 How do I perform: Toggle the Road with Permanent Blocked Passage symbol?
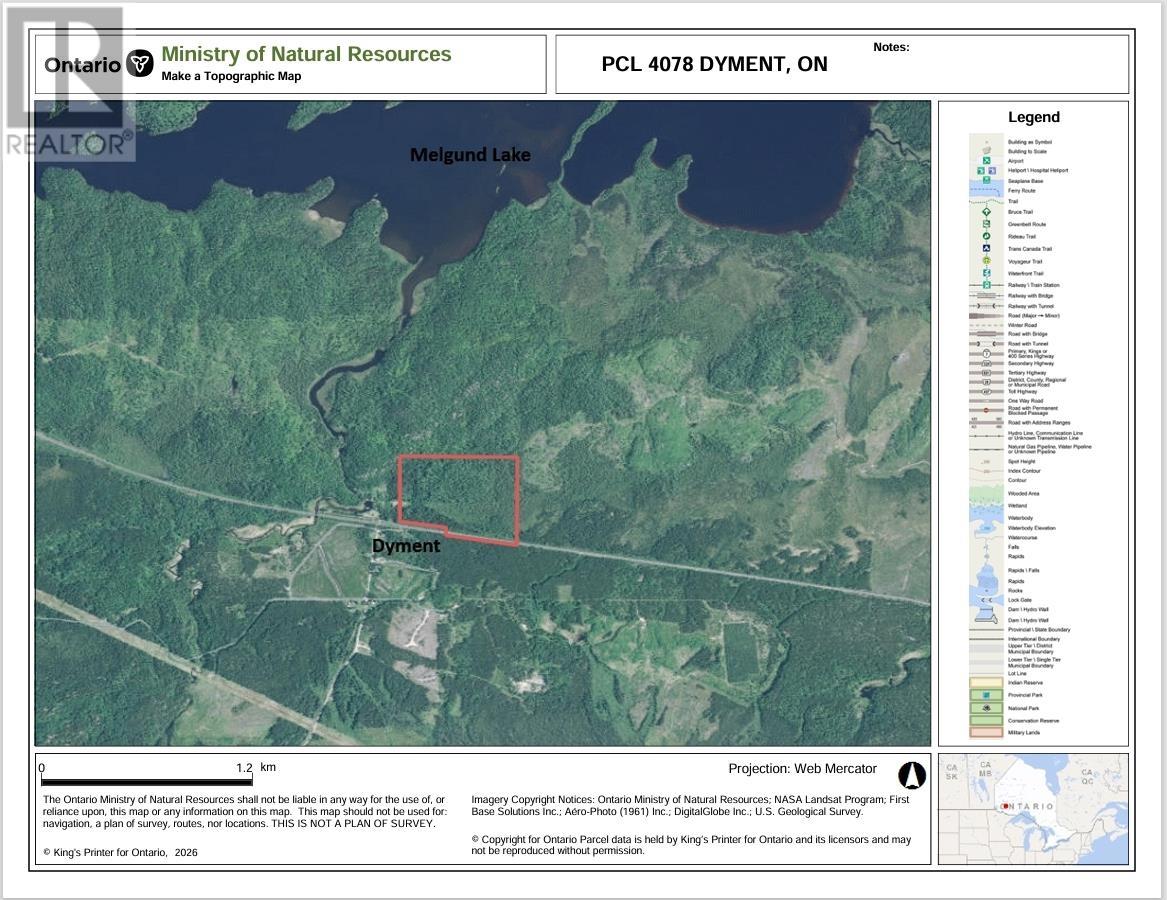[x=986, y=410]
